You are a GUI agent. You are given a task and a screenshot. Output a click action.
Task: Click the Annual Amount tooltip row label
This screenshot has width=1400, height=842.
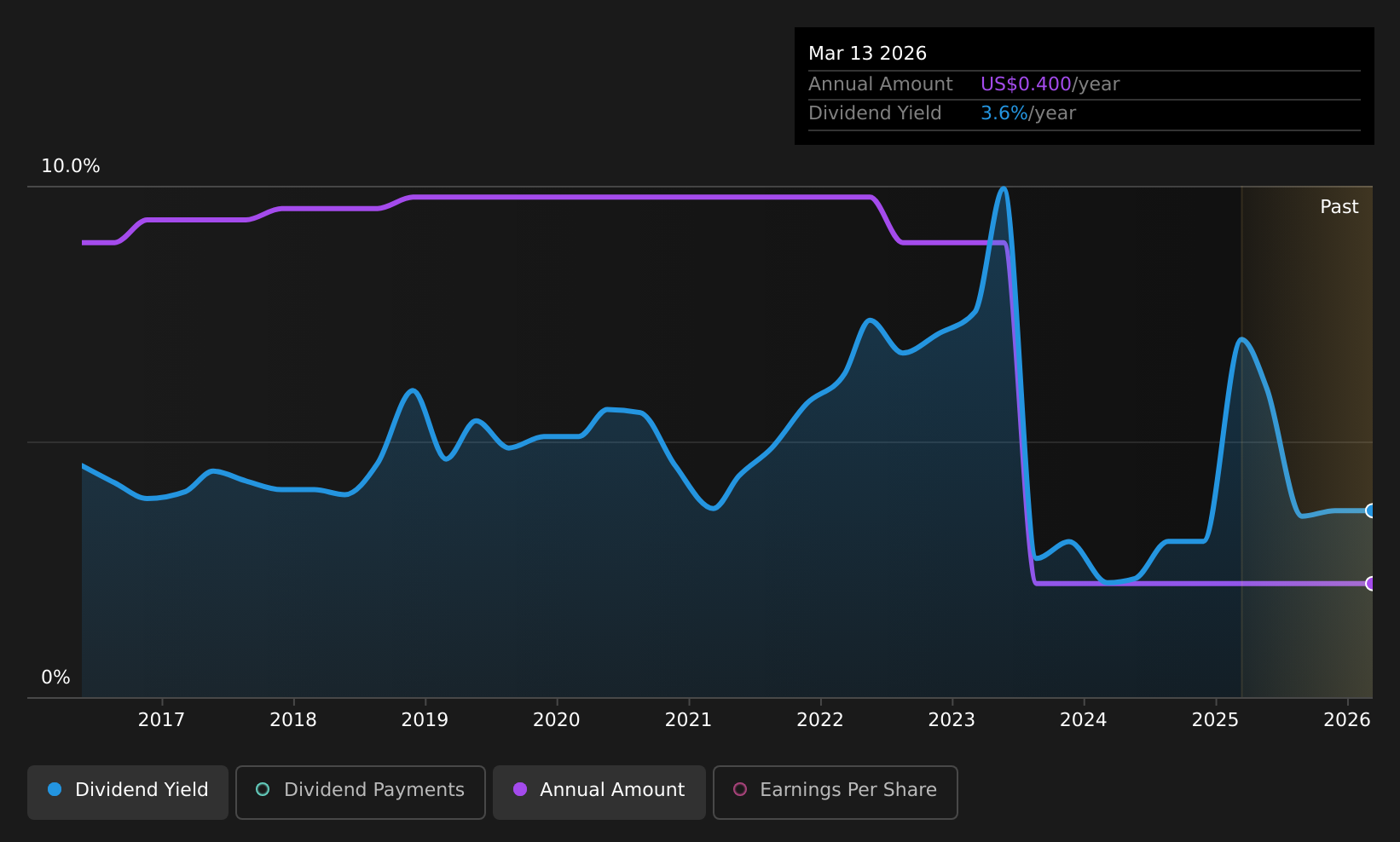881,84
